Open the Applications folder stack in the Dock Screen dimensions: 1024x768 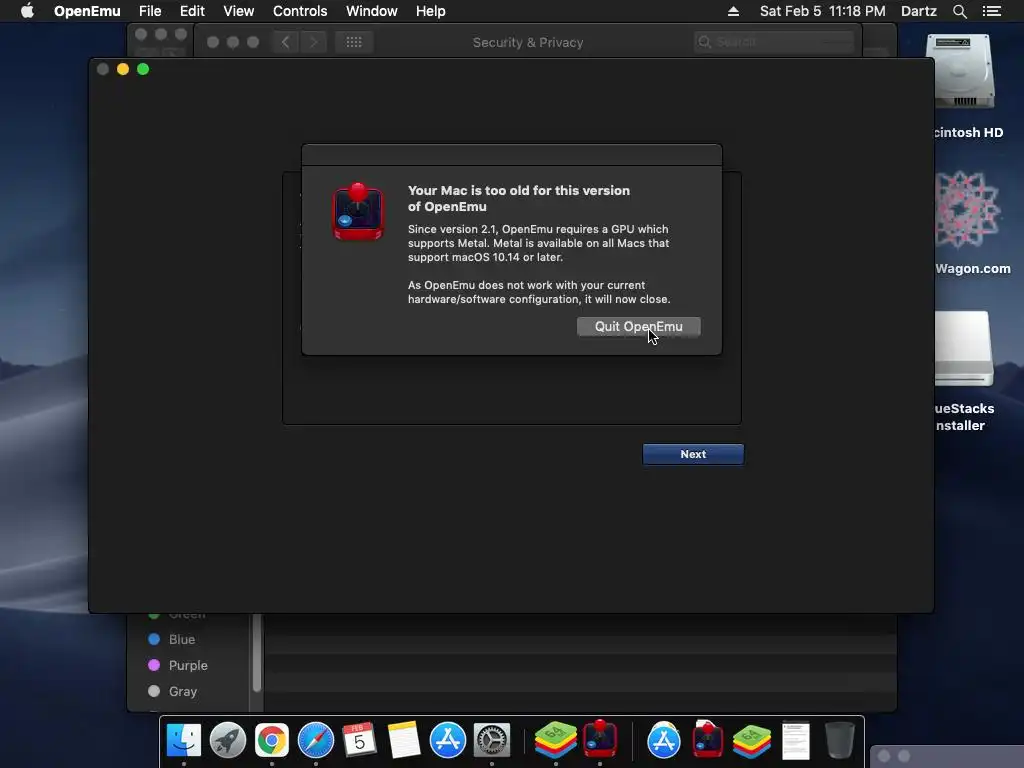664,740
